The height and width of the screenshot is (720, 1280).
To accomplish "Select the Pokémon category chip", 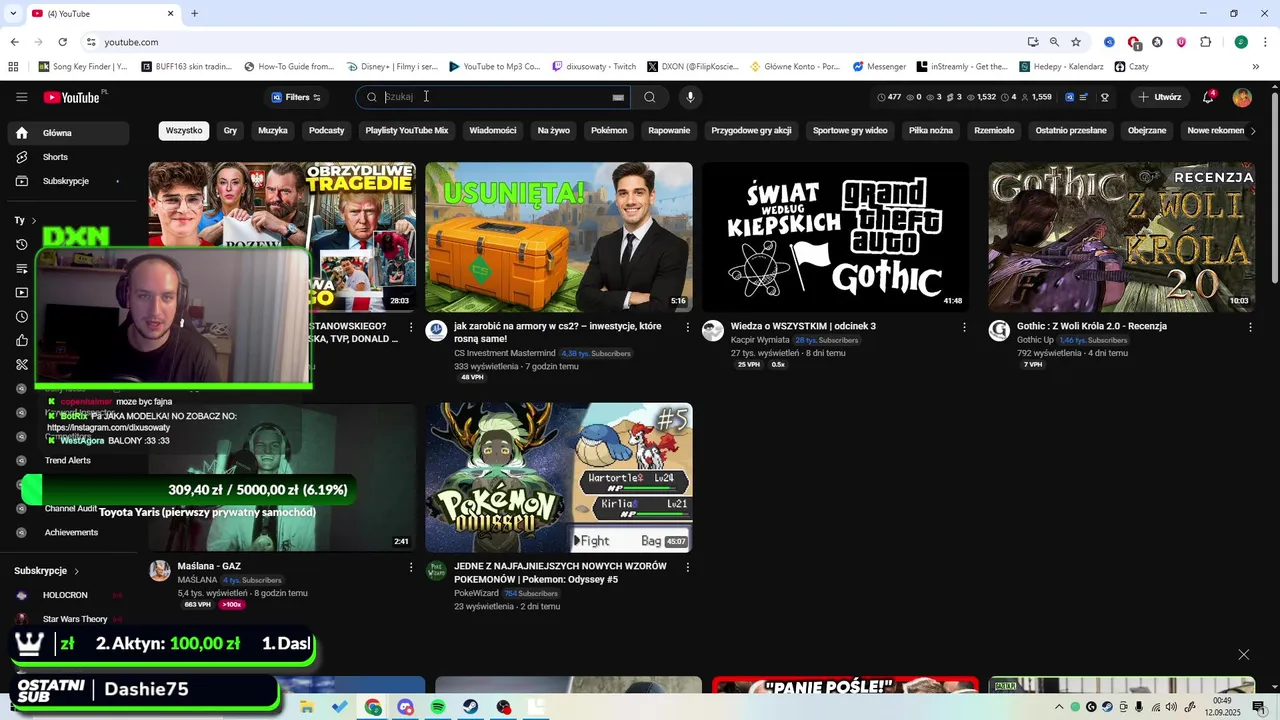I will pyautogui.click(x=609, y=131).
